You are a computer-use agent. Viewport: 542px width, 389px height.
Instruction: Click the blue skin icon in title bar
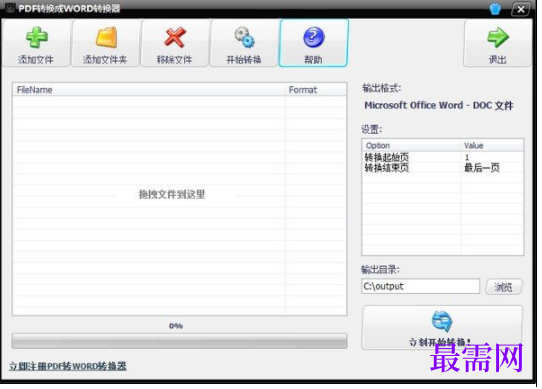pos(495,9)
